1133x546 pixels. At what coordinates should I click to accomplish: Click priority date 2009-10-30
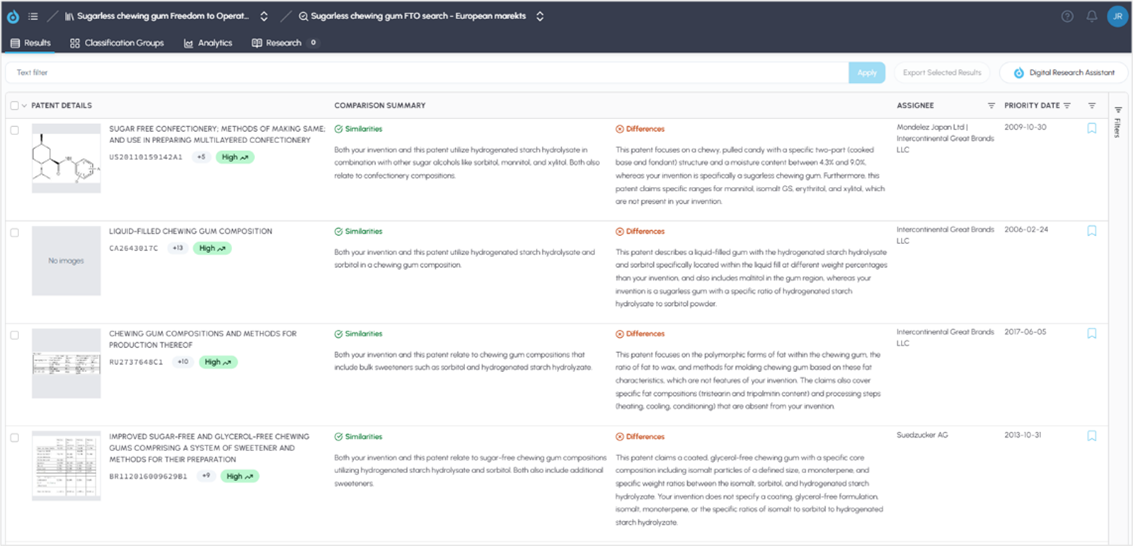tap(1025, 128)
